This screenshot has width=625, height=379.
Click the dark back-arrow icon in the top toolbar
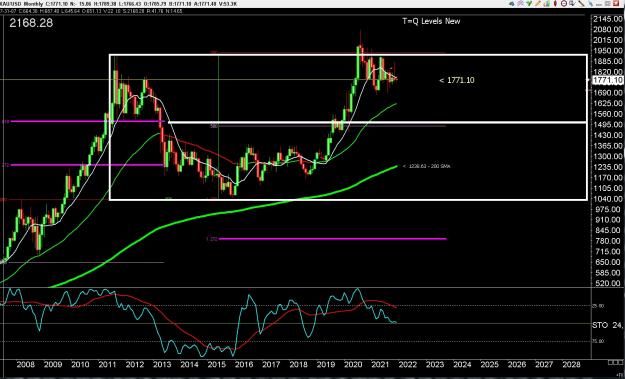(x=512, y=4)
